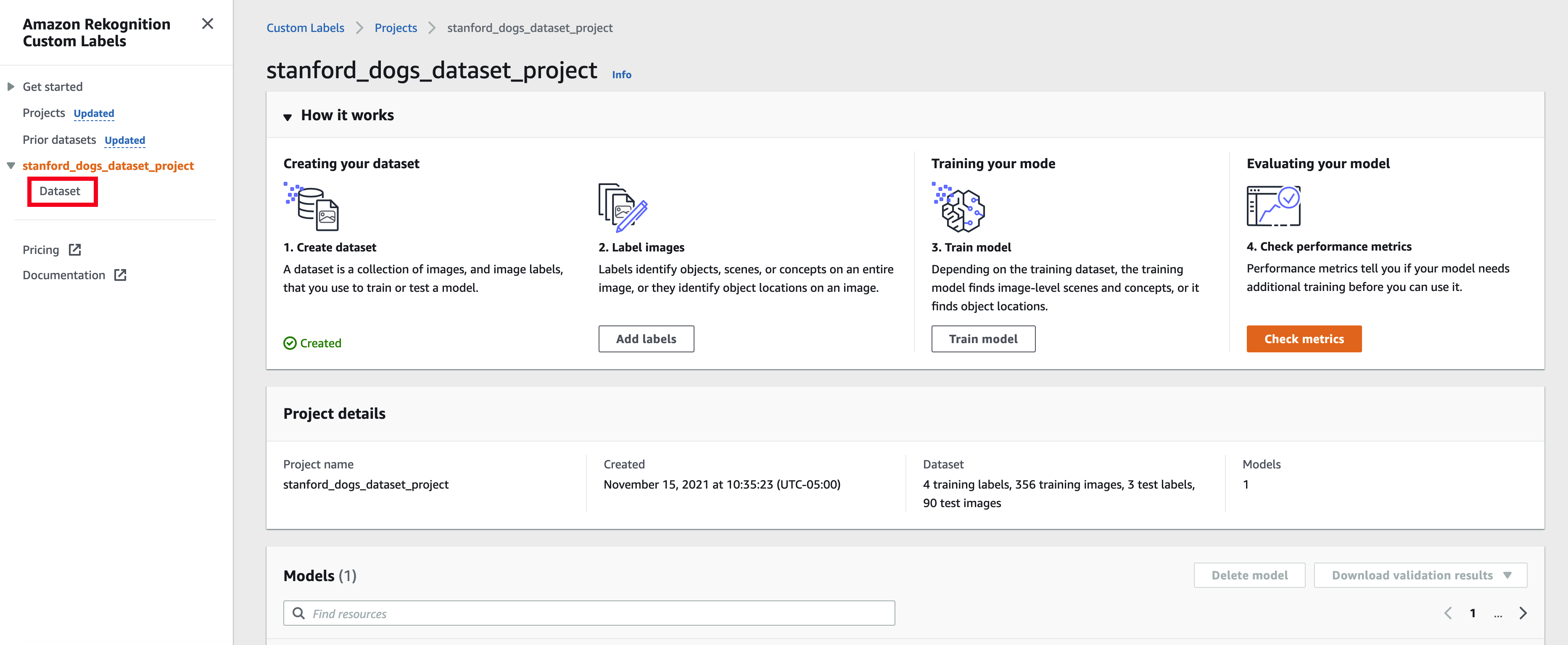Collapse the stanford_dogs_dataset_project tree item
Screen dimensions: 1568x645
11,166
